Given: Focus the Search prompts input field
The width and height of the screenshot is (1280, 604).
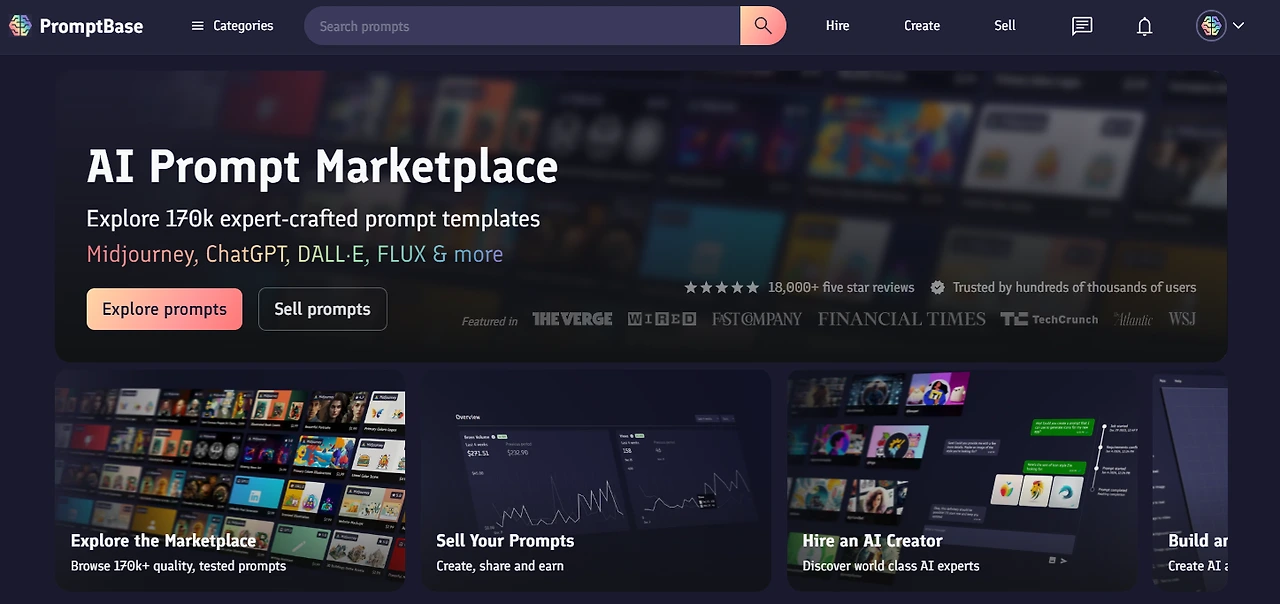Looking at the screenshot, I should point(522,26).
